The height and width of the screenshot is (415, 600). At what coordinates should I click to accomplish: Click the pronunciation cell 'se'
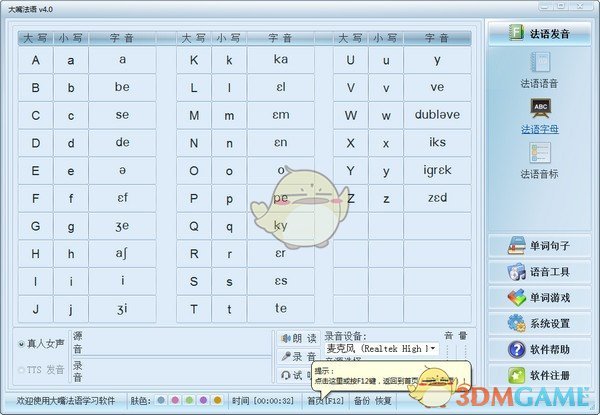coord(122,115)
